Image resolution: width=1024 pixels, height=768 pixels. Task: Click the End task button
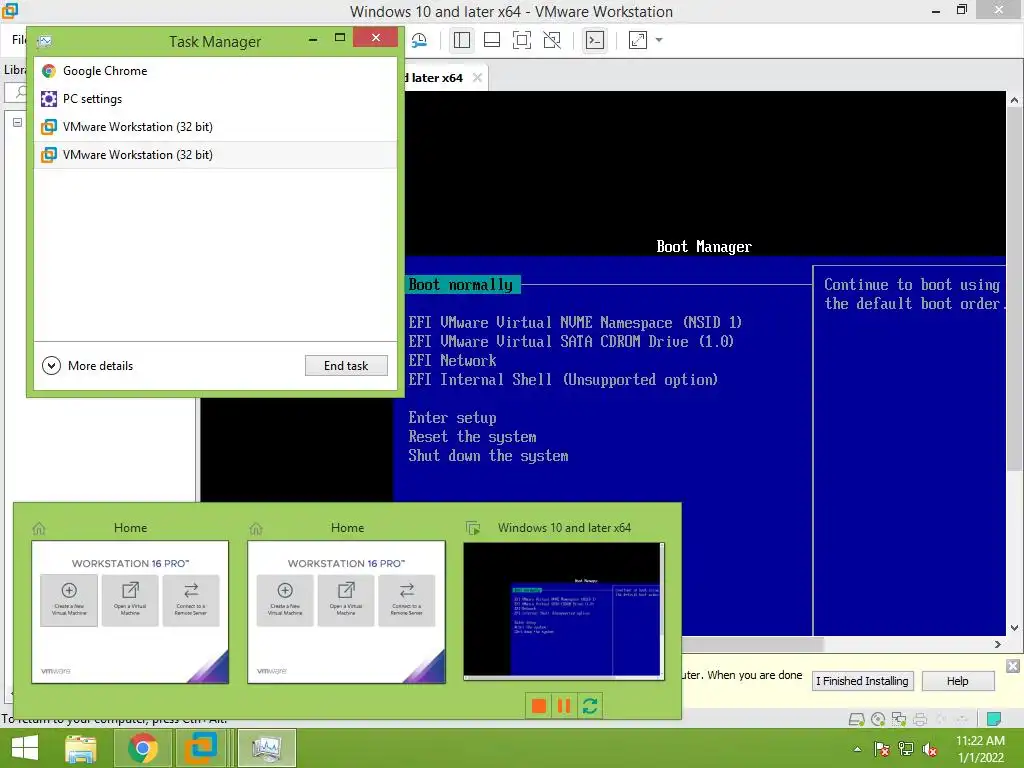(x=346, y=366)
